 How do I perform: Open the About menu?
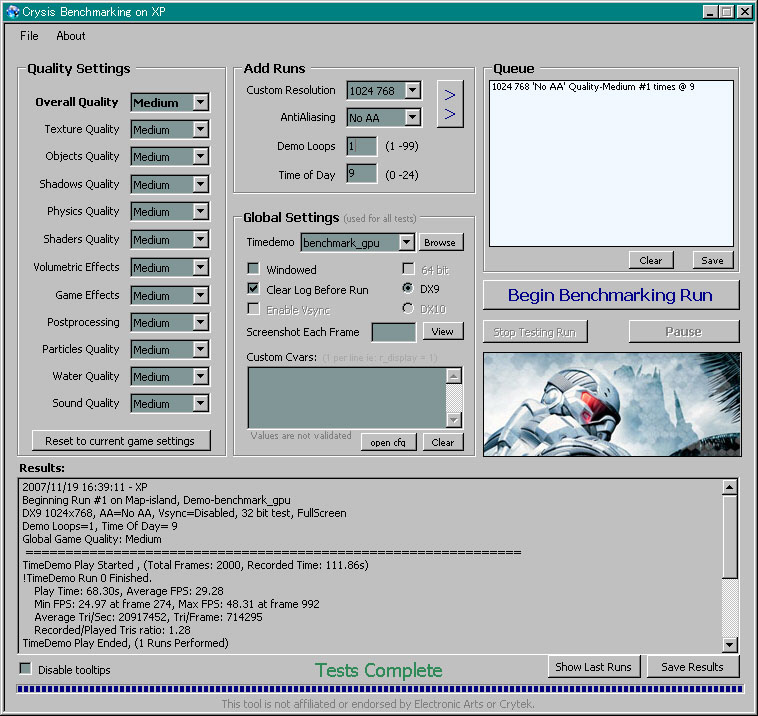pos(71,36)
